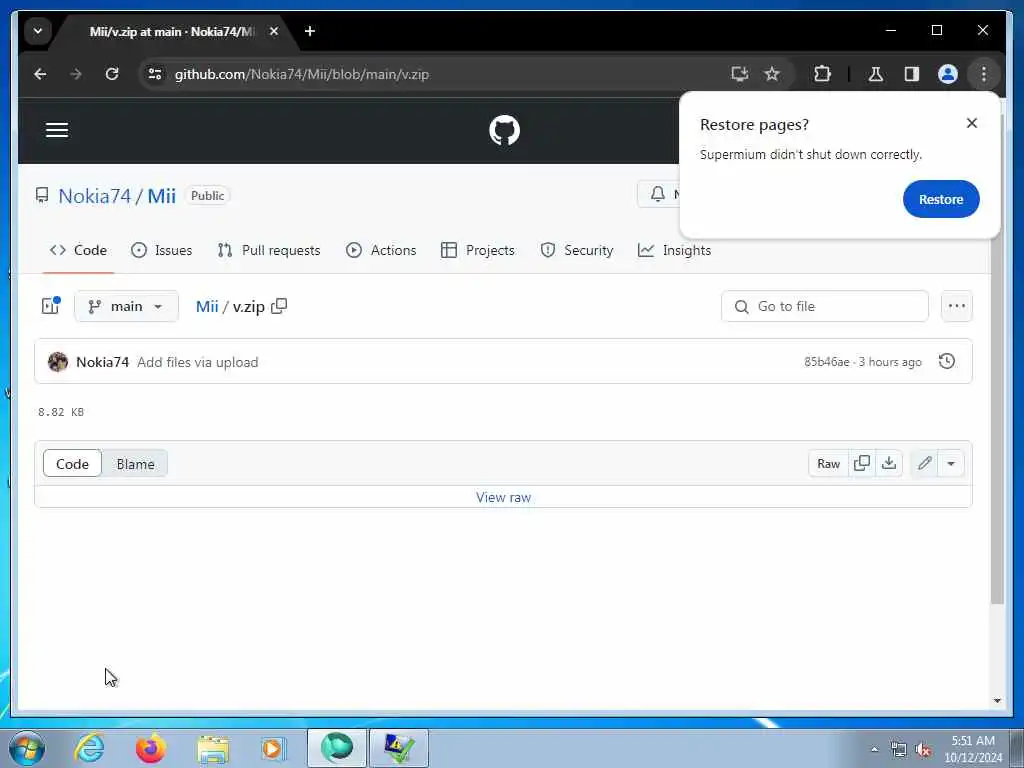Select the Actions tab

click(x=381, y=250)
